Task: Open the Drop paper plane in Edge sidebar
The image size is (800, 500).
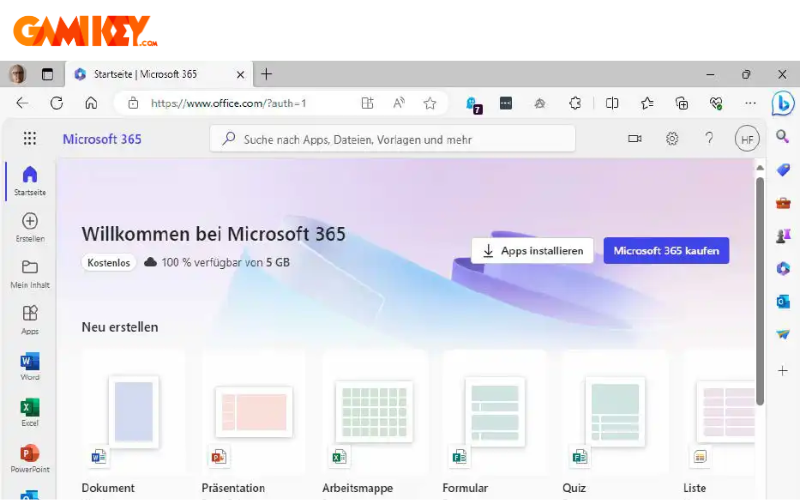Action: click(783, 335)
